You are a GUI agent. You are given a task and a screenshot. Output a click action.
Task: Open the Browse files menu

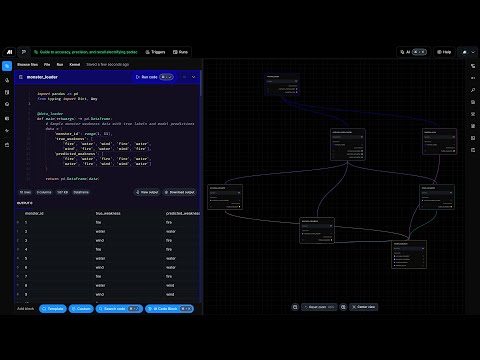pos(27,64)
